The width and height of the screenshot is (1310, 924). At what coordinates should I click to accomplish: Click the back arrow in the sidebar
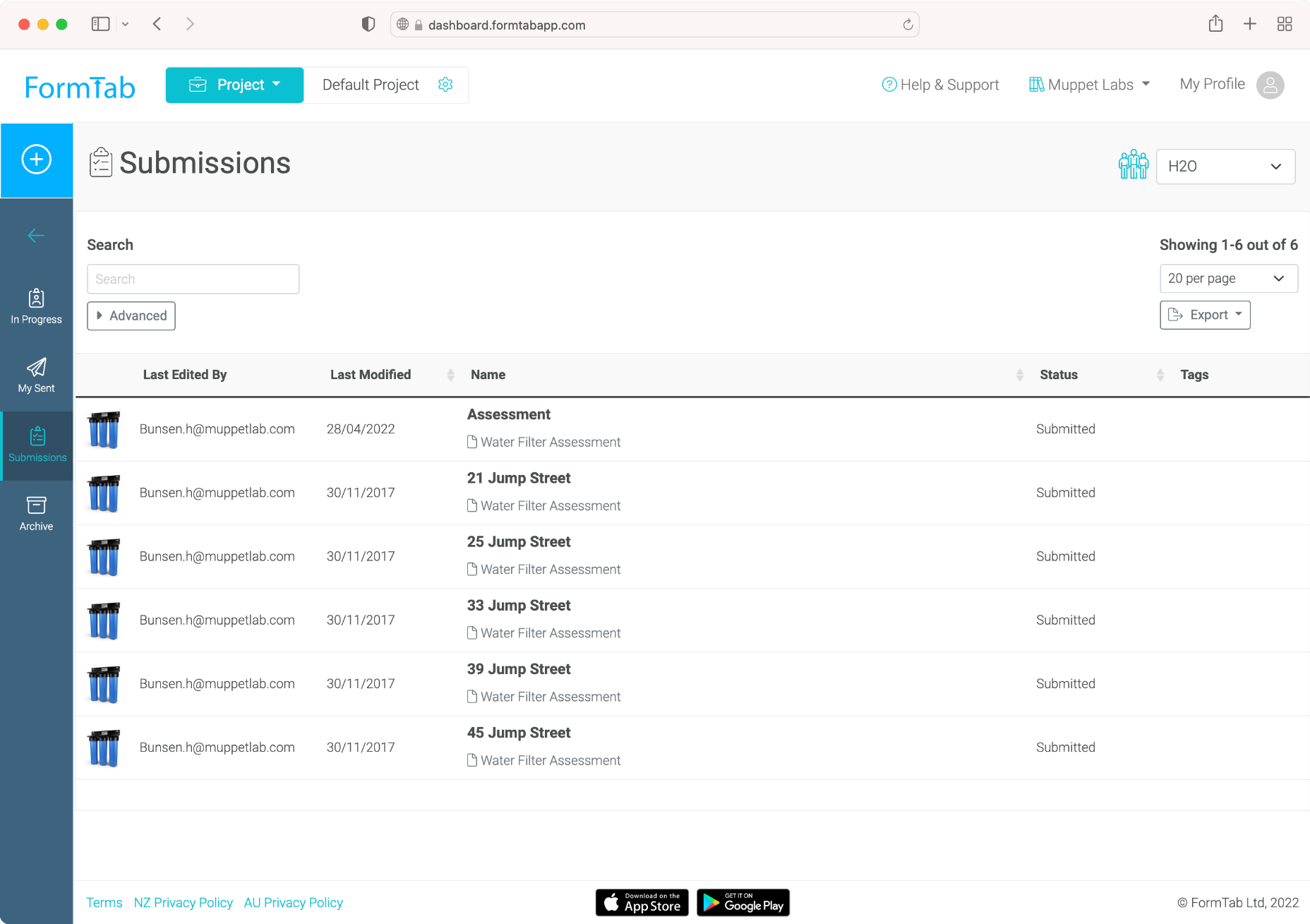[x=36, y=236]
